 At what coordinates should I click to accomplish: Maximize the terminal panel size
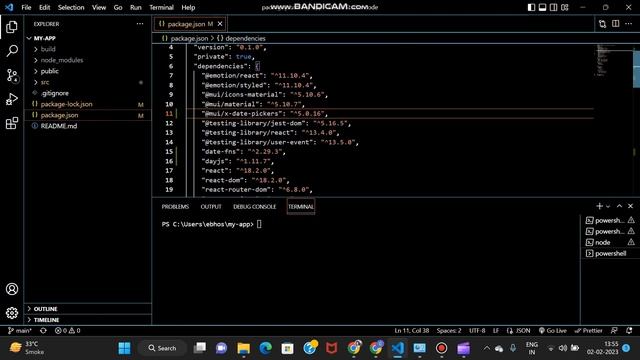[x=619, y=206]
